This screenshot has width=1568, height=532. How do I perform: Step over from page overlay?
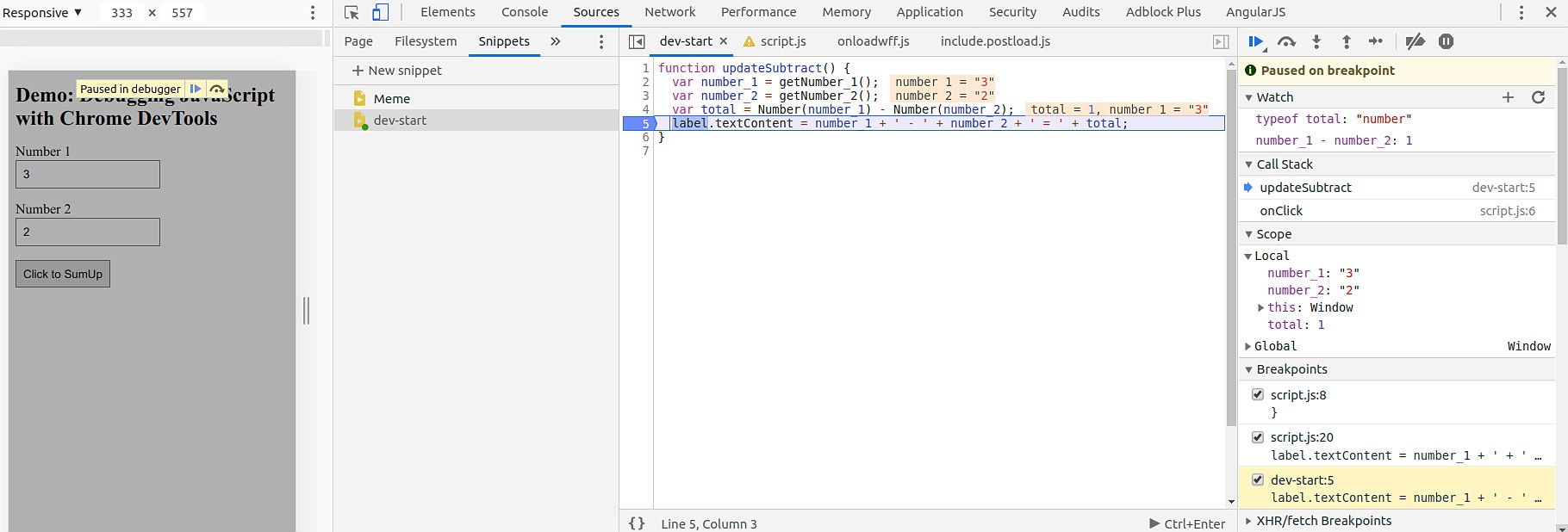click(217, 89)
